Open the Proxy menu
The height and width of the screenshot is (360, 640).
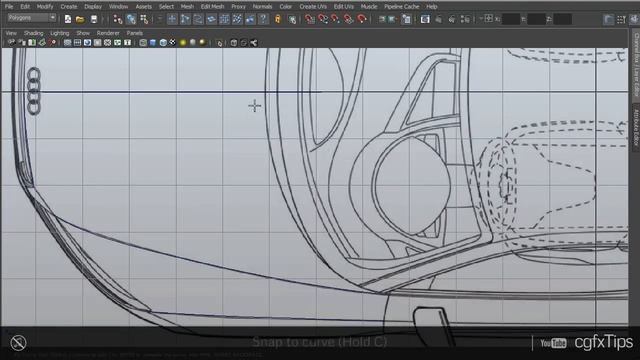tap(238, 7)
